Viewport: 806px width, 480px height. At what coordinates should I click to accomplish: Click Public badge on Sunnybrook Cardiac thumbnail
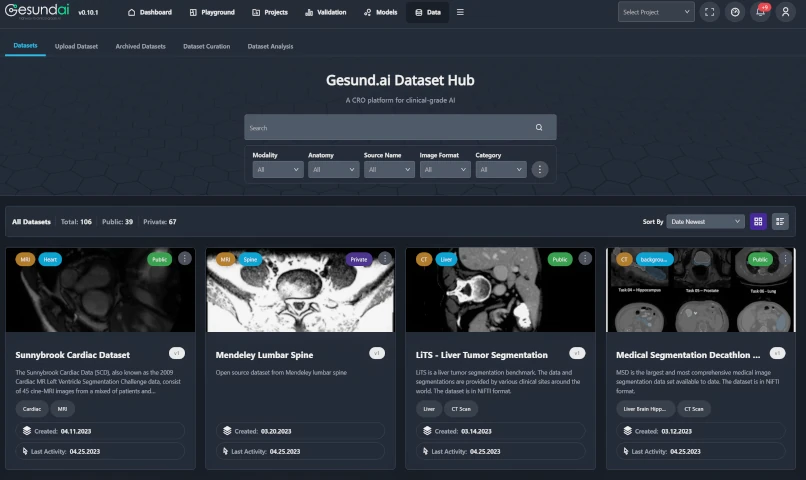159,260
